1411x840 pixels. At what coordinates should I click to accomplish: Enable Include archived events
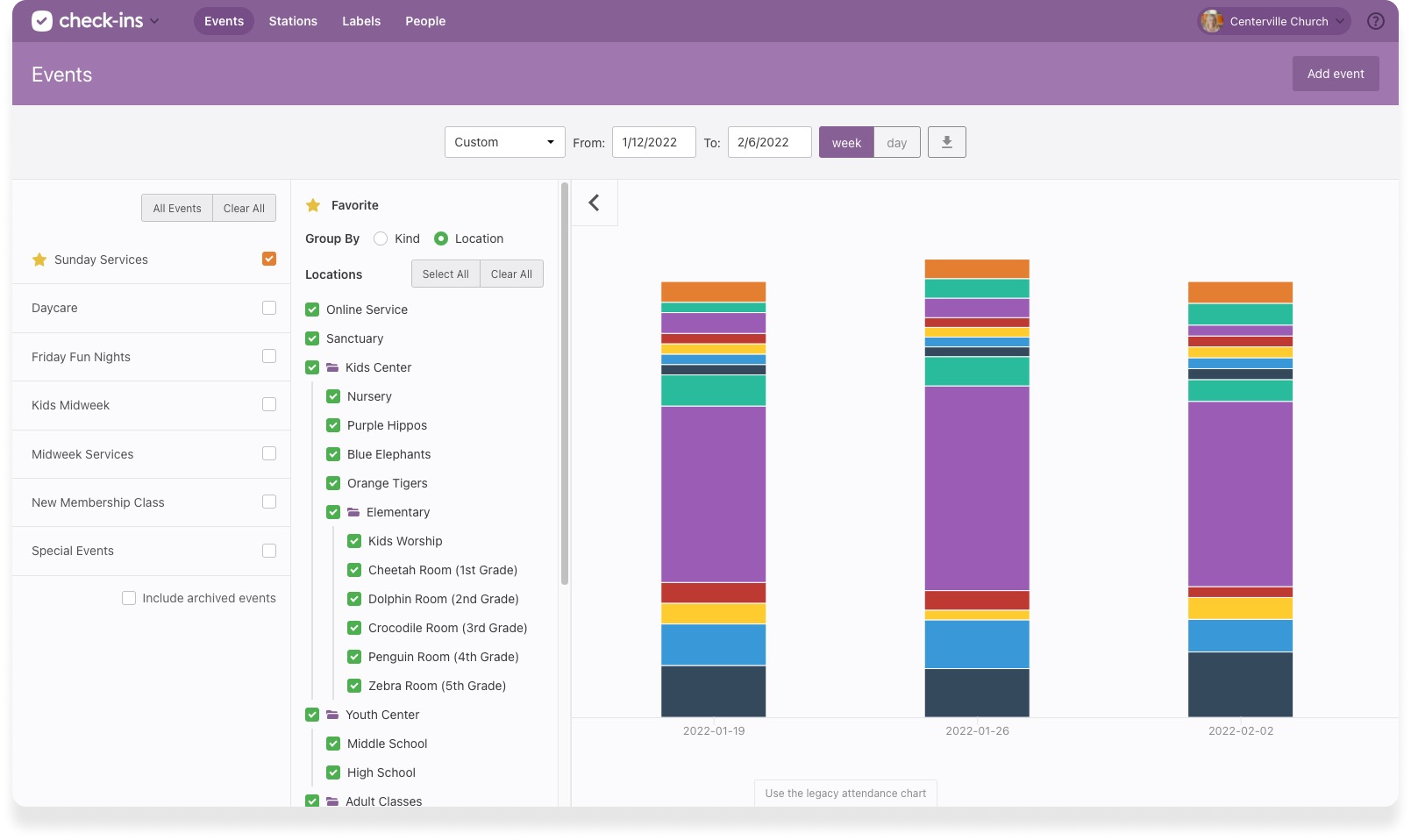point(129,597)
